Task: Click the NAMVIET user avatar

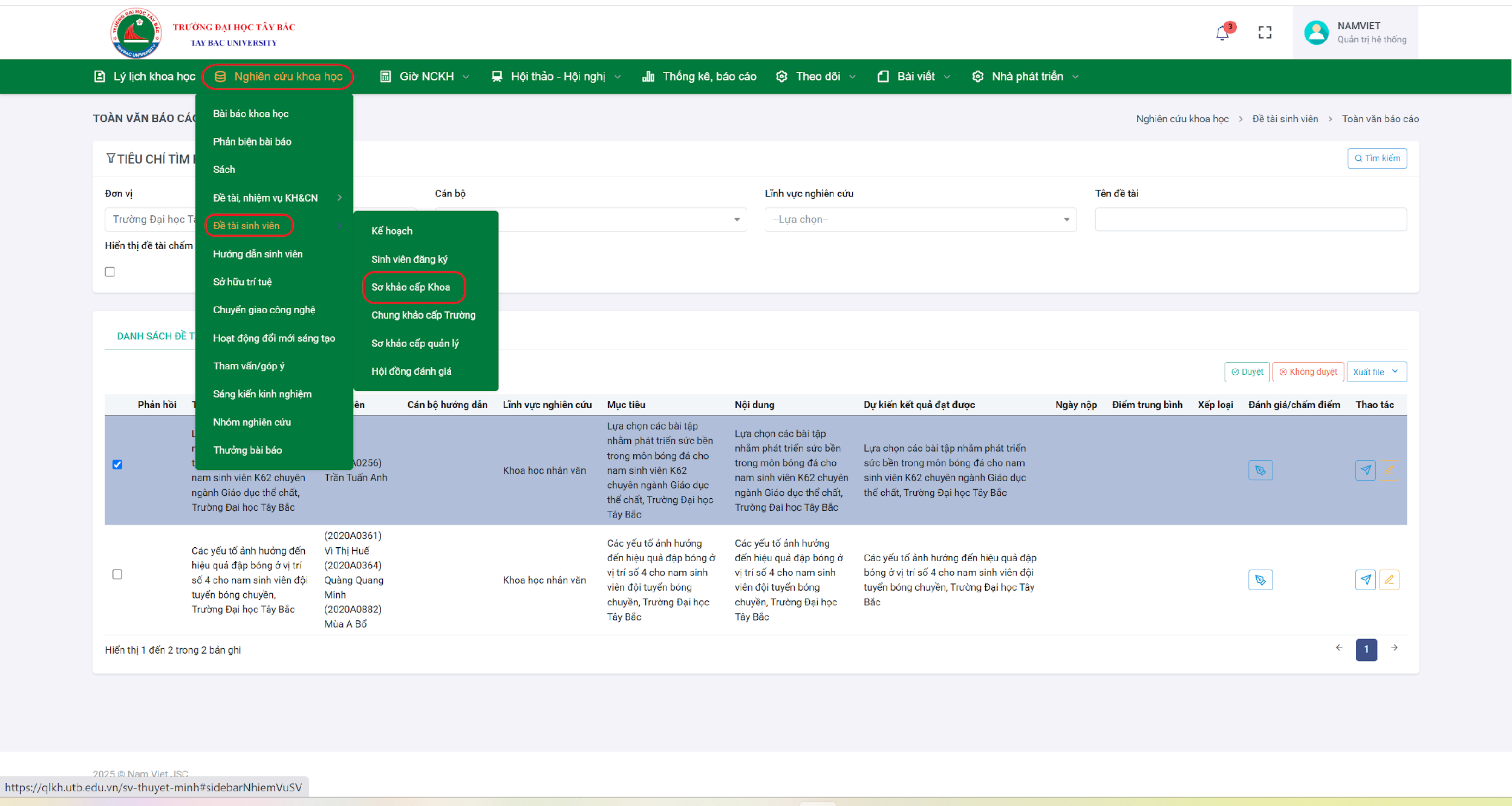Action: (x=1316, y=33)
